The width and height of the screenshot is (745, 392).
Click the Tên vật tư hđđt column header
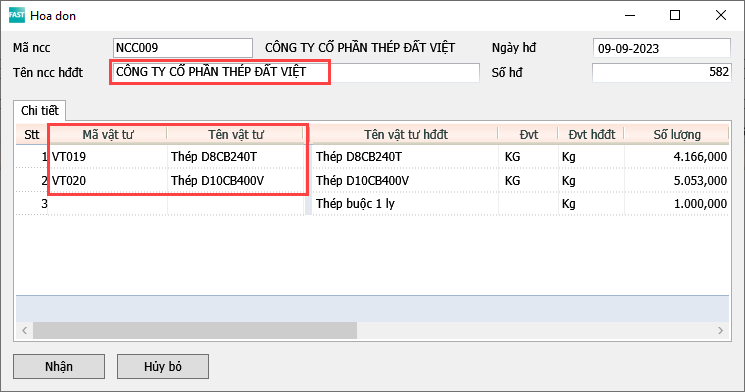(x=405, y=134)
